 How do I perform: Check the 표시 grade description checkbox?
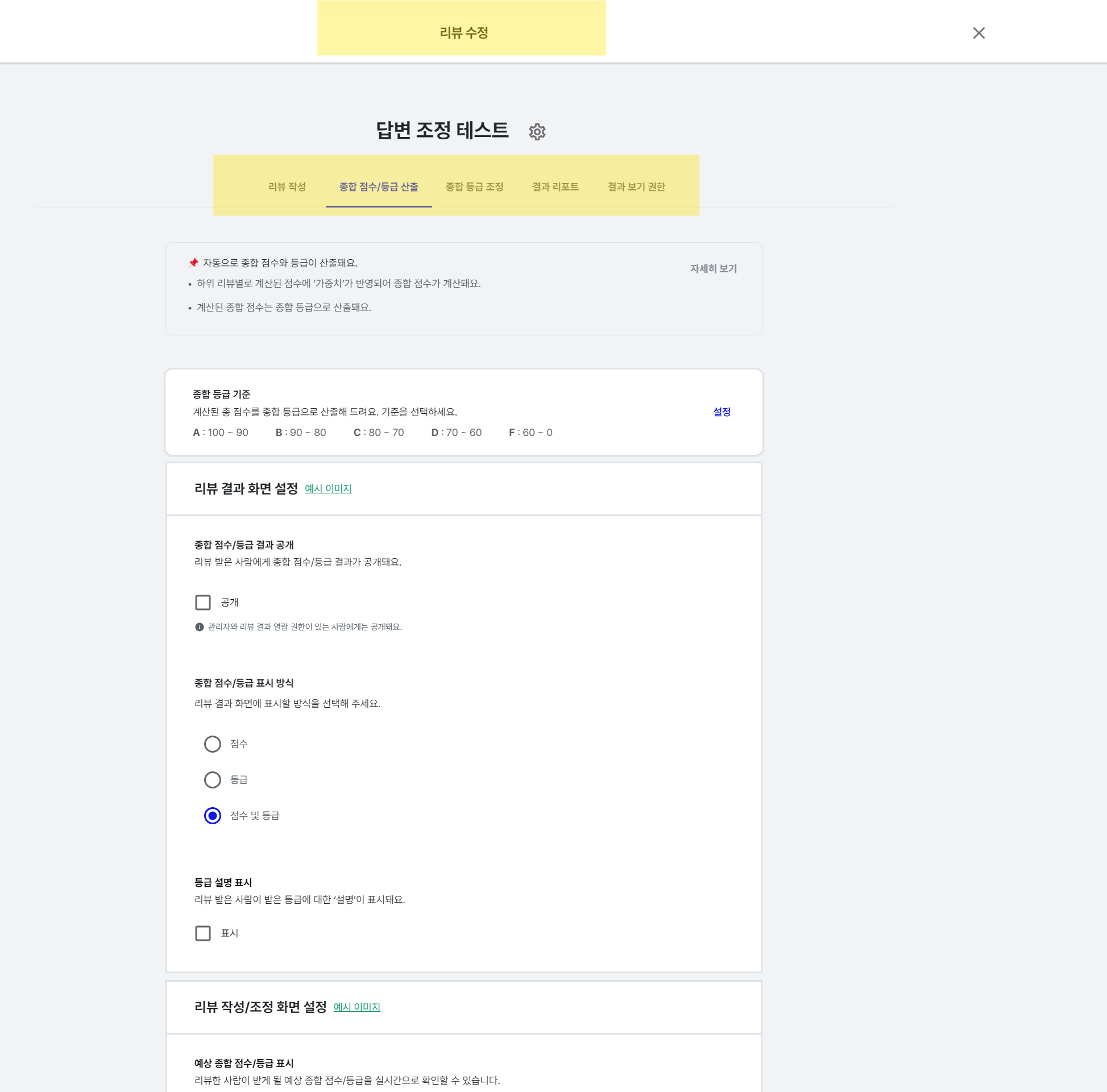(203, 933)
